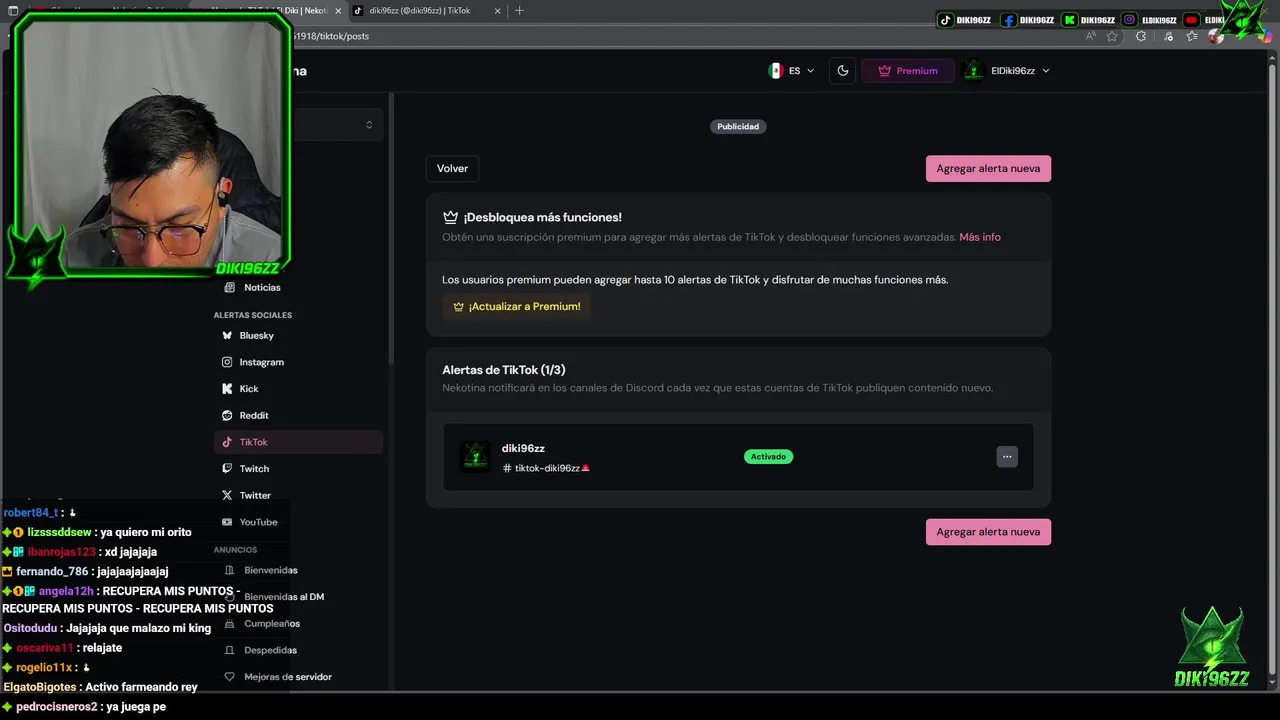Click the tiktok-diki96zz channel label
The image size is (1280, 720).
(x=546, y=468)
